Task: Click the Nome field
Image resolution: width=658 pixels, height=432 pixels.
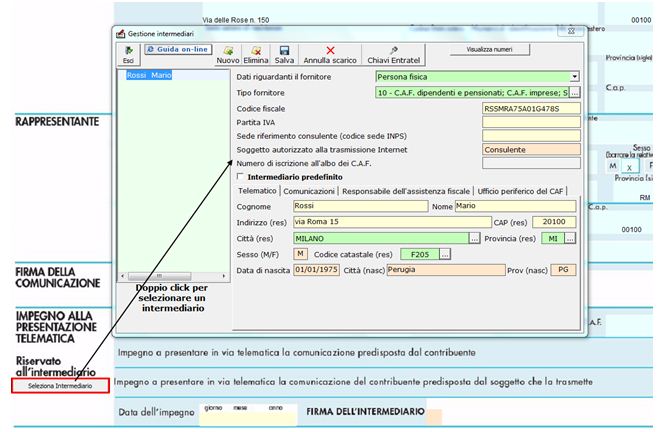Action: 515,206
